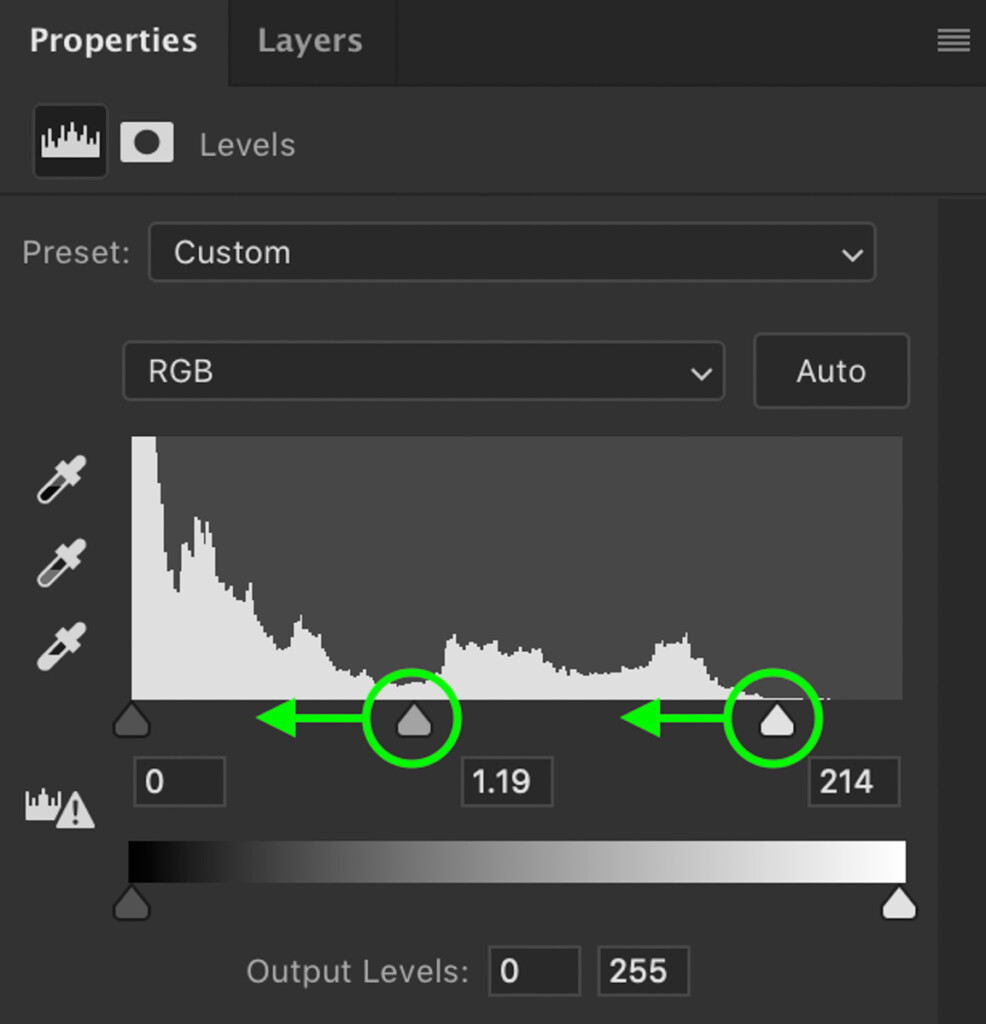The height and width of the screenshot is (1024, 986).
Task: Select the black point eyedropper
Action: (61, 479)
